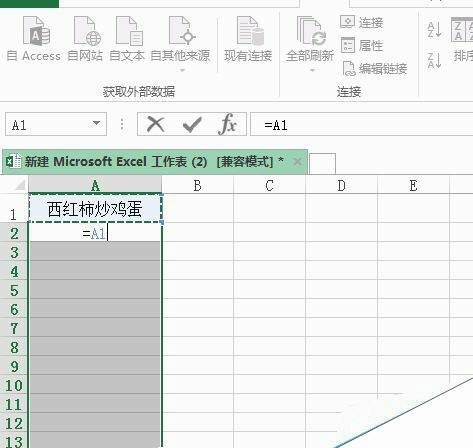The height and width of the screenshot is (448, 473).
Task: Open existing connections (现有连接)
Action: click(248, 39)
